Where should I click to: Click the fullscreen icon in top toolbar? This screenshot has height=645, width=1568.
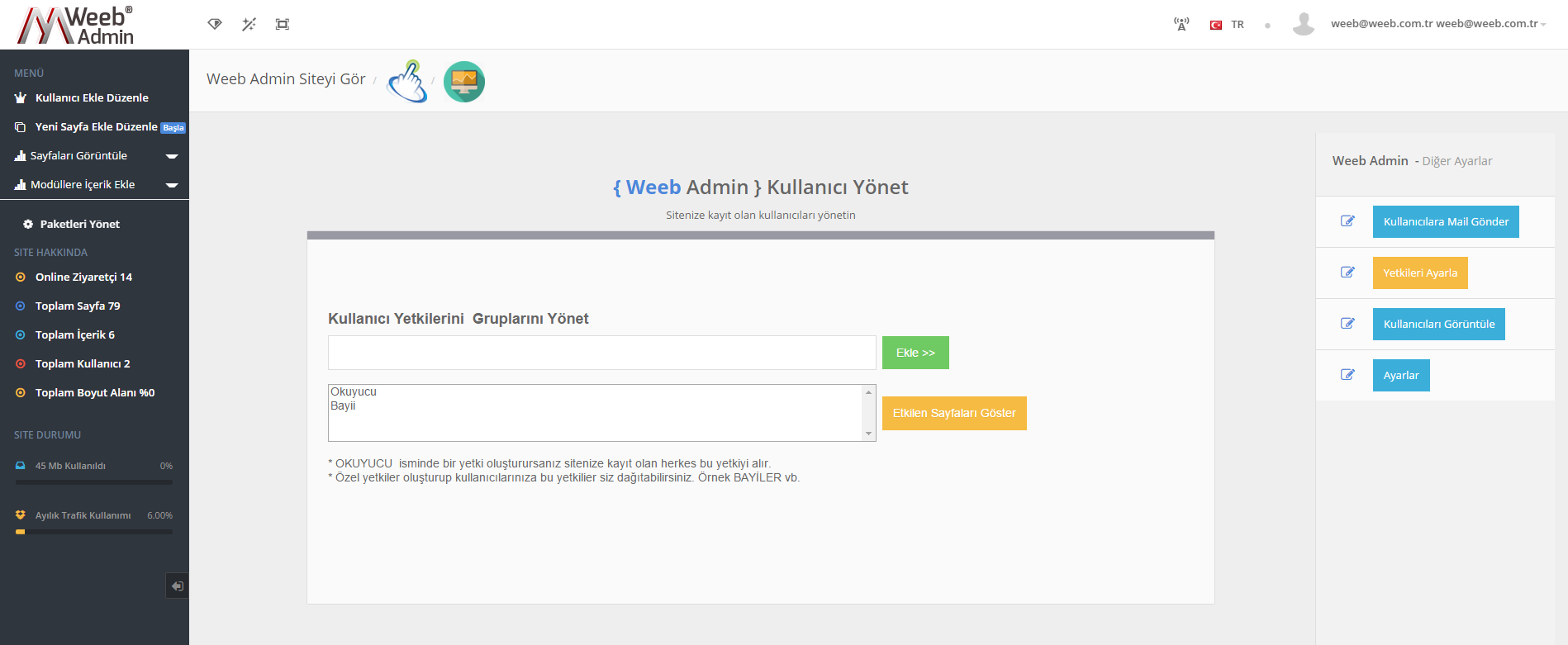pyautogui.click(x=283, y=24)
